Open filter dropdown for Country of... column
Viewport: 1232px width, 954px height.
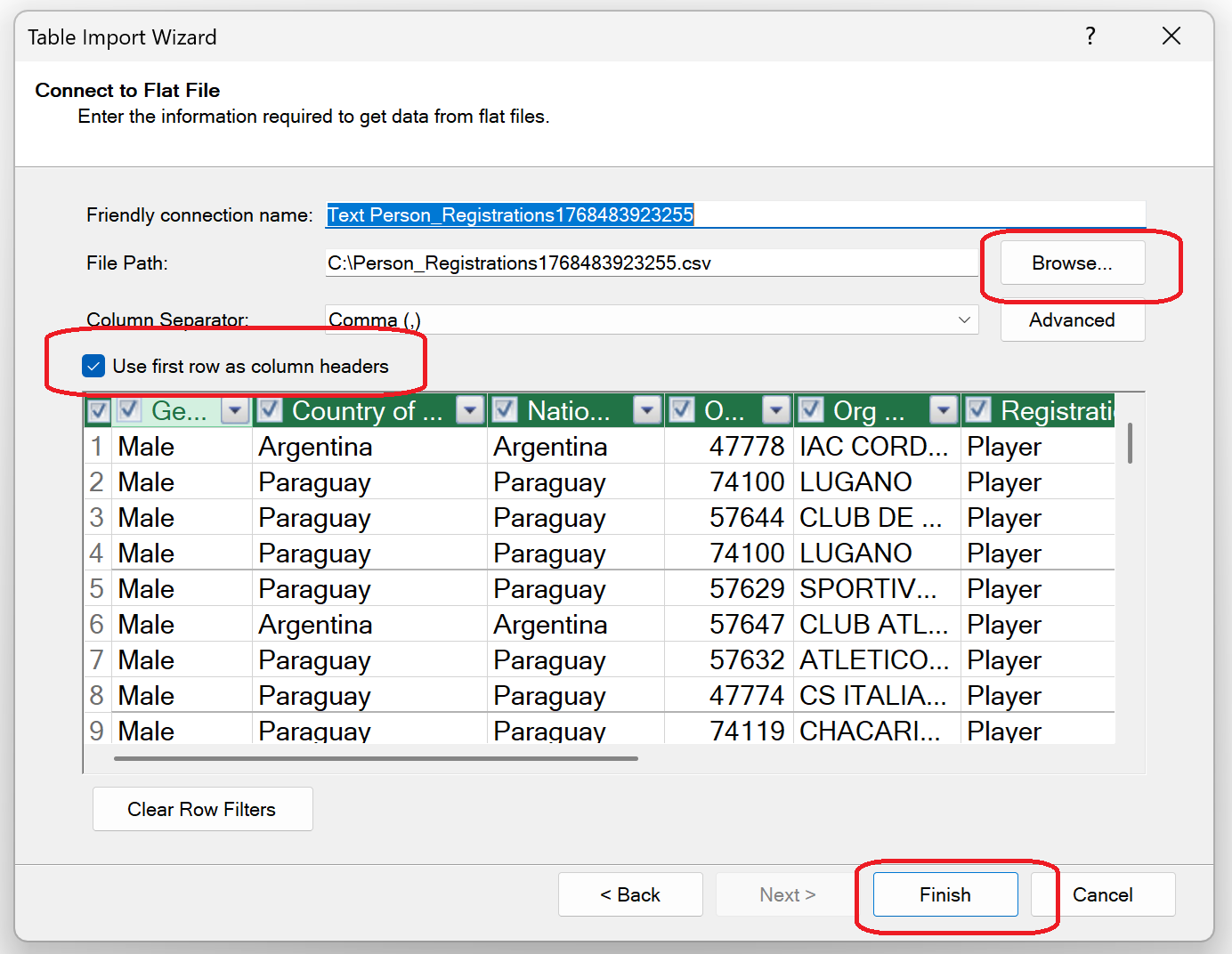tap(469, 410)
